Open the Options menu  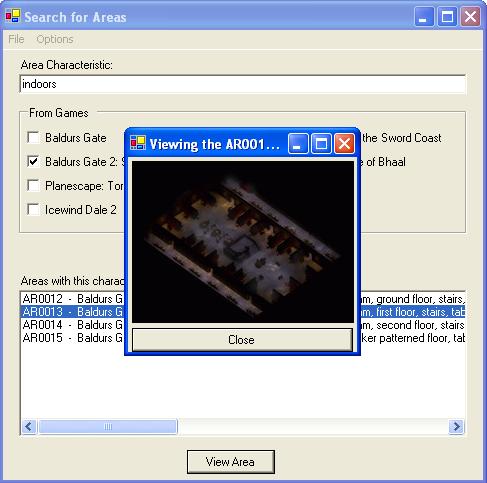55,39
